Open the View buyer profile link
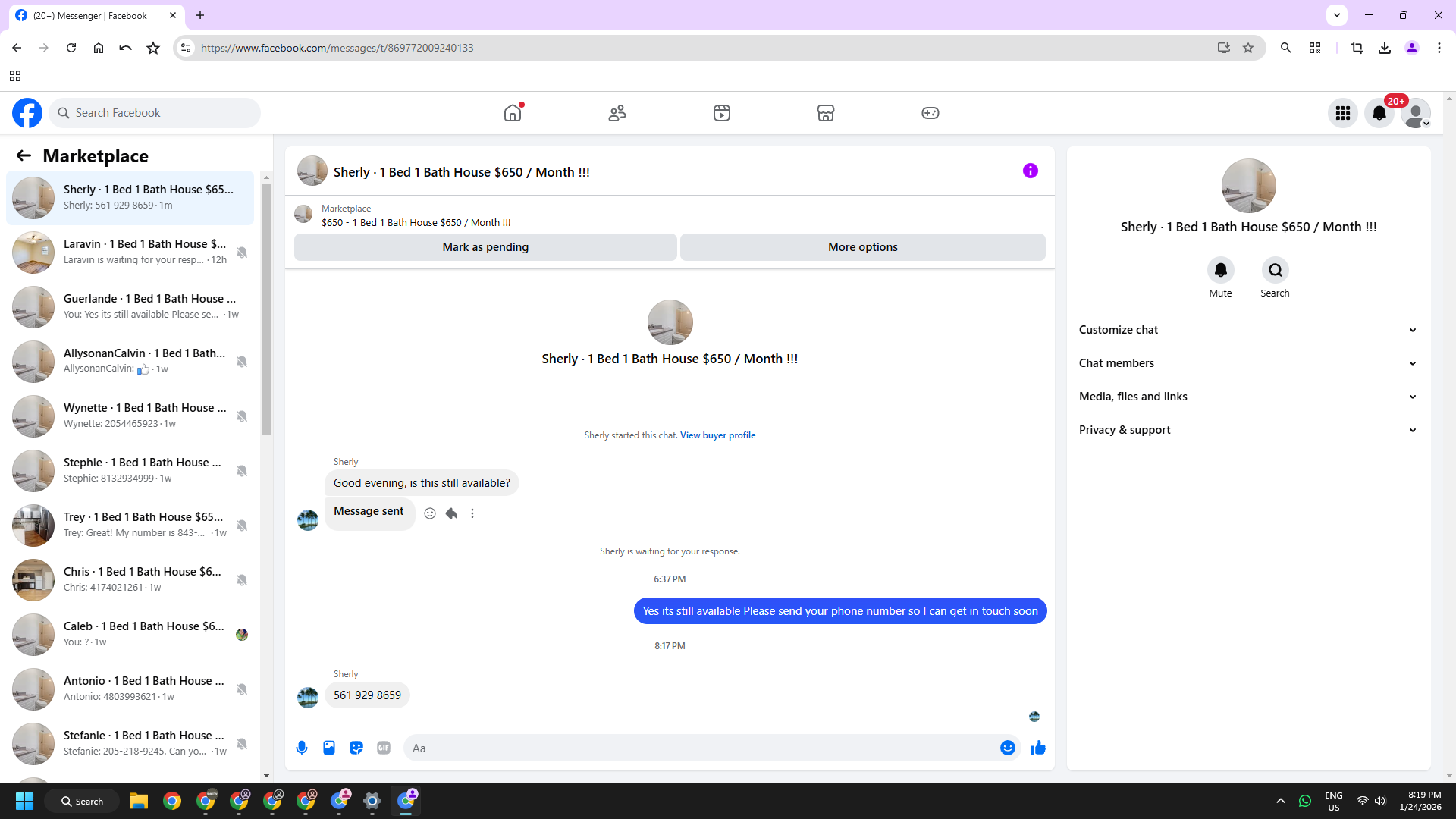 pos(717,435)
